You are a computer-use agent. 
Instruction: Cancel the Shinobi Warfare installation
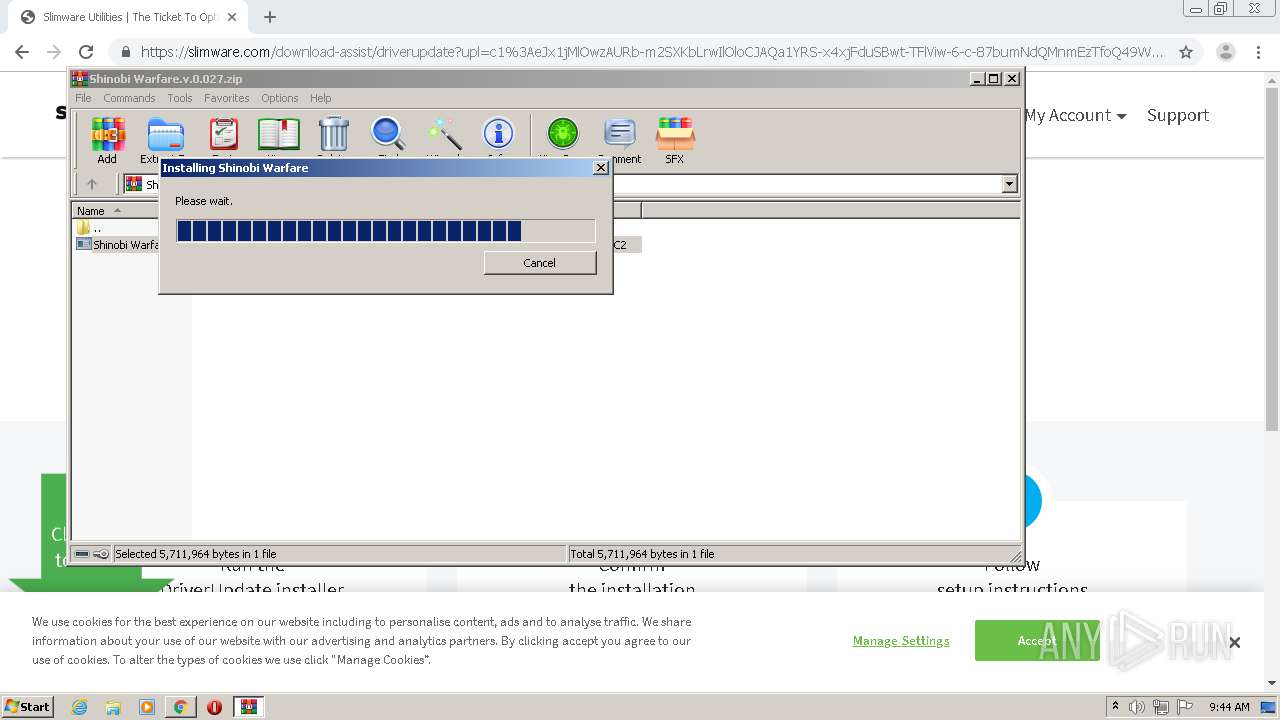click(x=540, y=263)
